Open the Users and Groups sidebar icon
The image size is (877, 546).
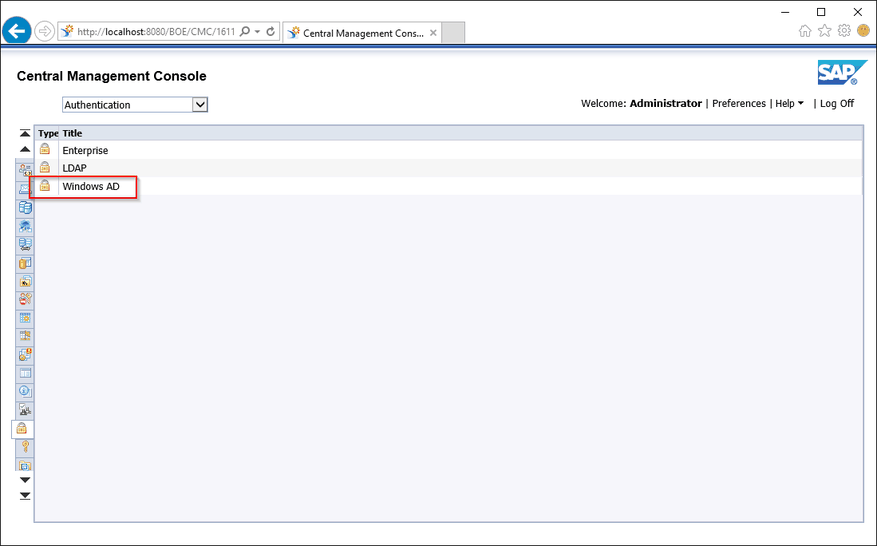pyautogui.click(x=25, y=170)
